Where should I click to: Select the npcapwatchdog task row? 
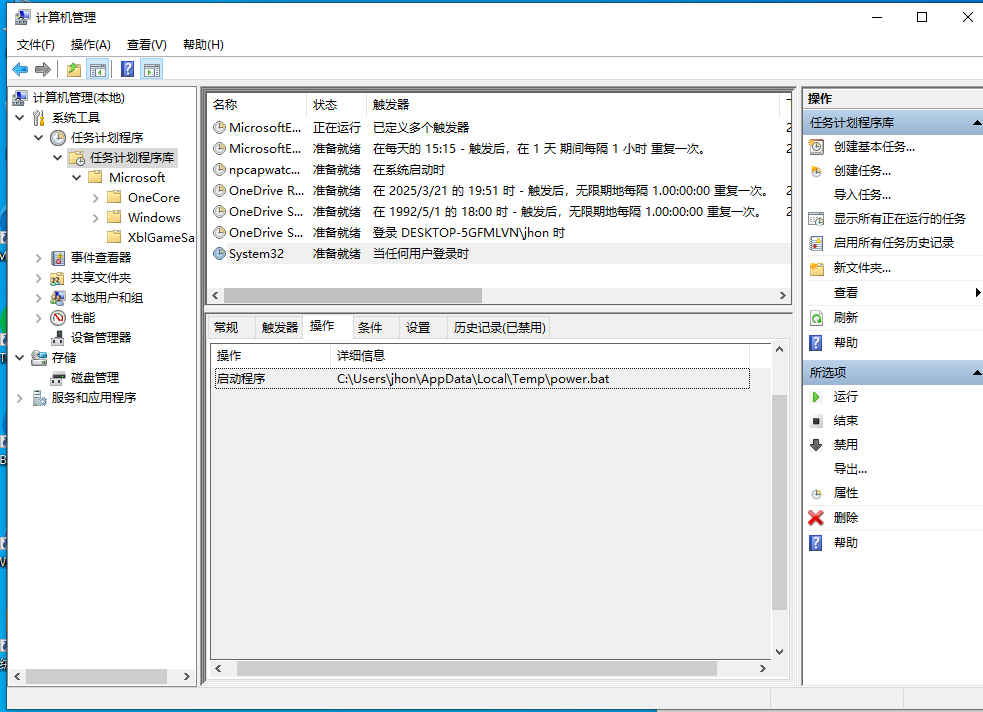click(264, 170)
